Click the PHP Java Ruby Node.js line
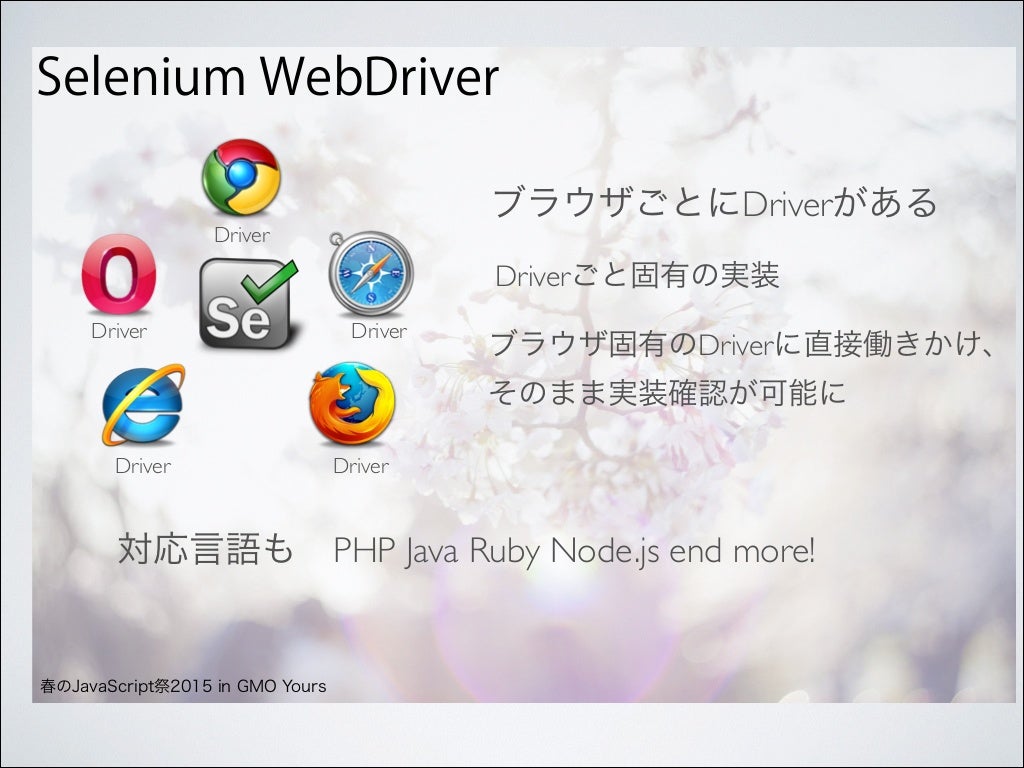Viewport: 1024px width, 768px height. (x=574, y=551)
